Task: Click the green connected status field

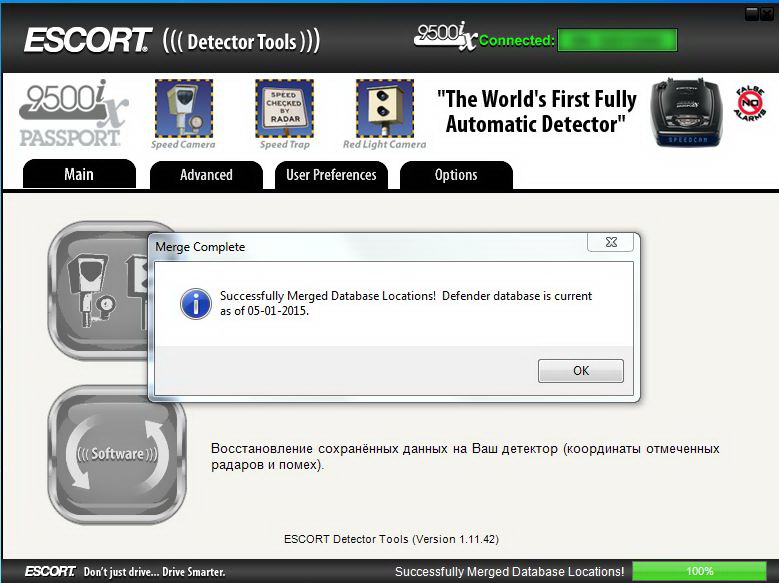Action: [618, 40]
